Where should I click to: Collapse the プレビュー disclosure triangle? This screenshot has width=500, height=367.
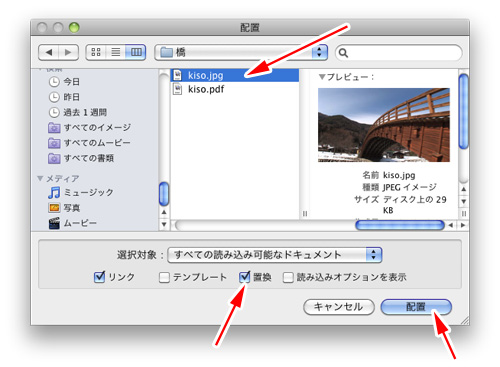pyautogui.click(x=322, y=77)
